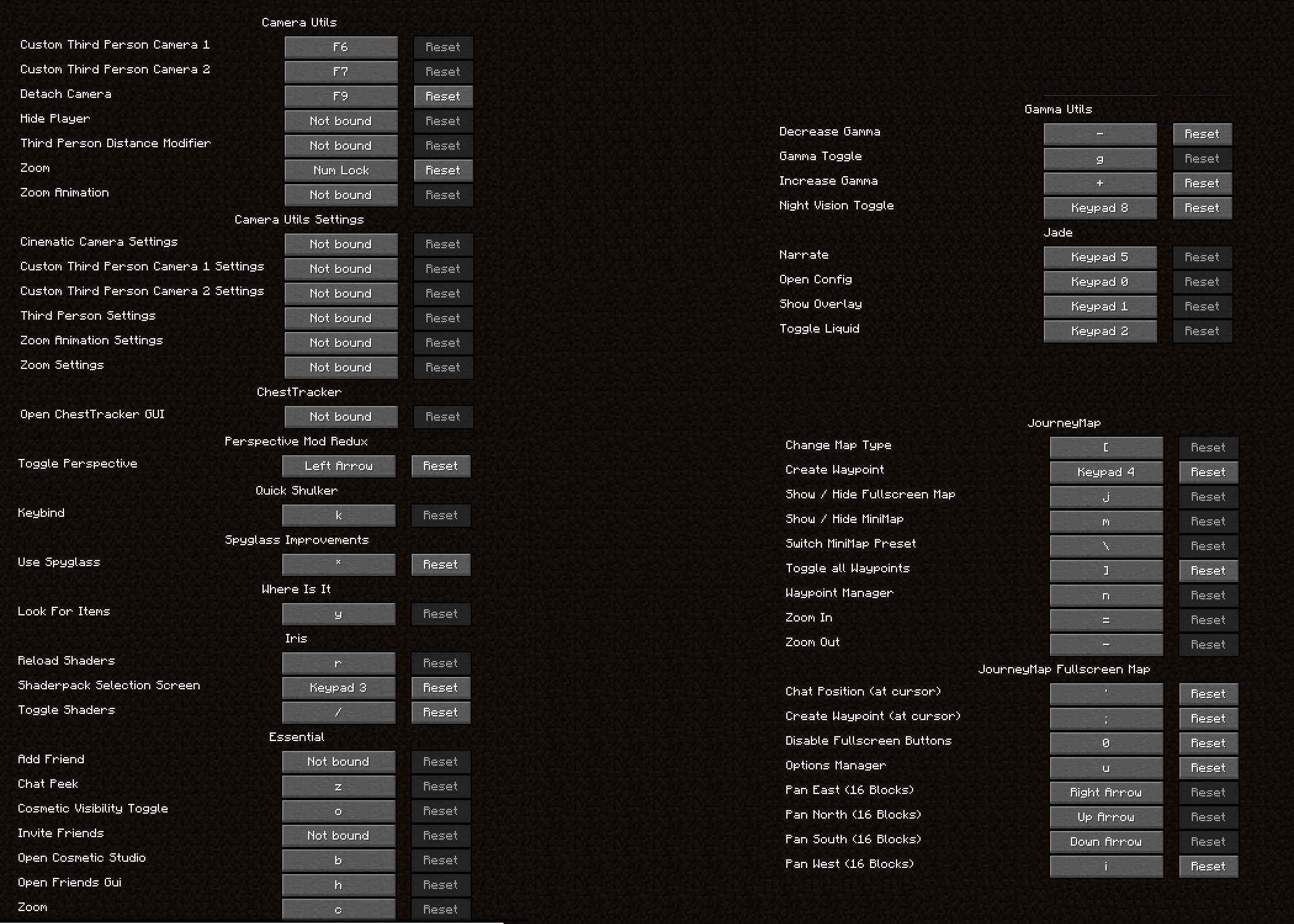
Task: Change the j keybind for Fullscreen Map
Action: click(x=1106, y=497)
